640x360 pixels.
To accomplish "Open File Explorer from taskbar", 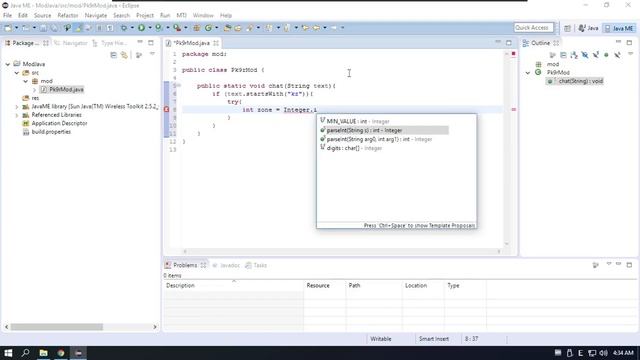I will [x=43, y=353].
